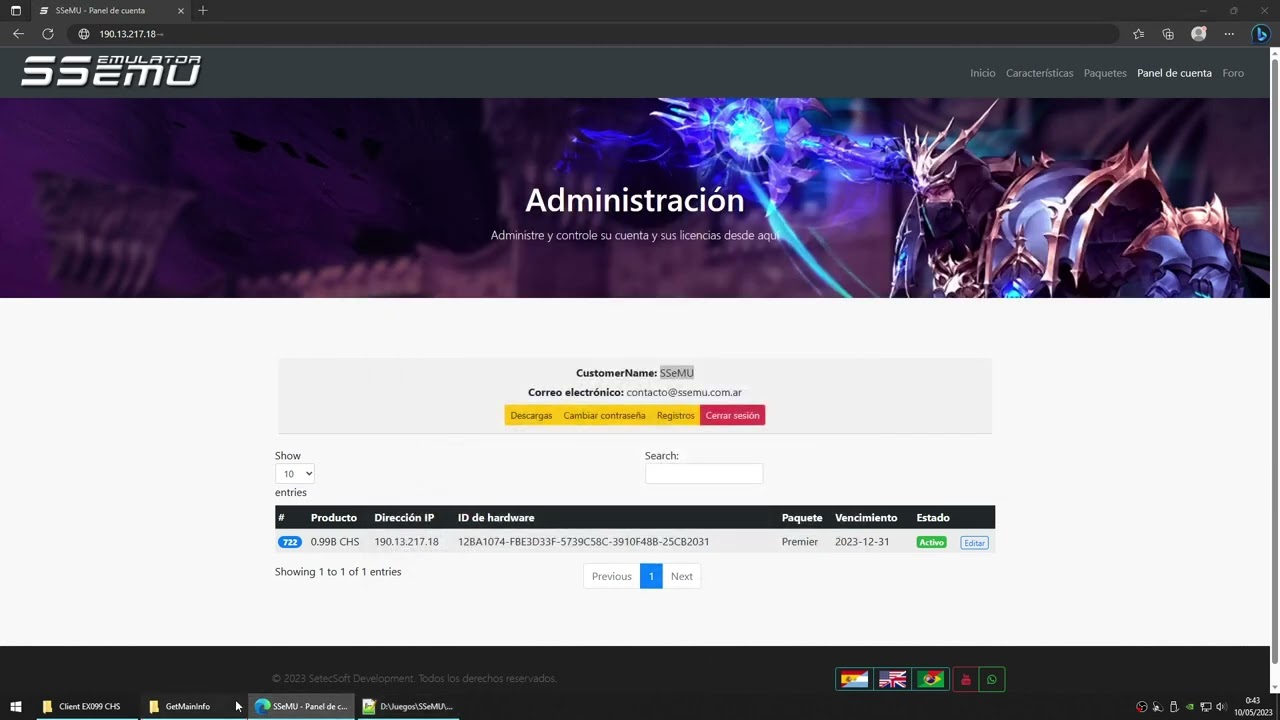Screen dimensions: 1280x720
Task: Click the Descargas button
Action: pos(531,415)
